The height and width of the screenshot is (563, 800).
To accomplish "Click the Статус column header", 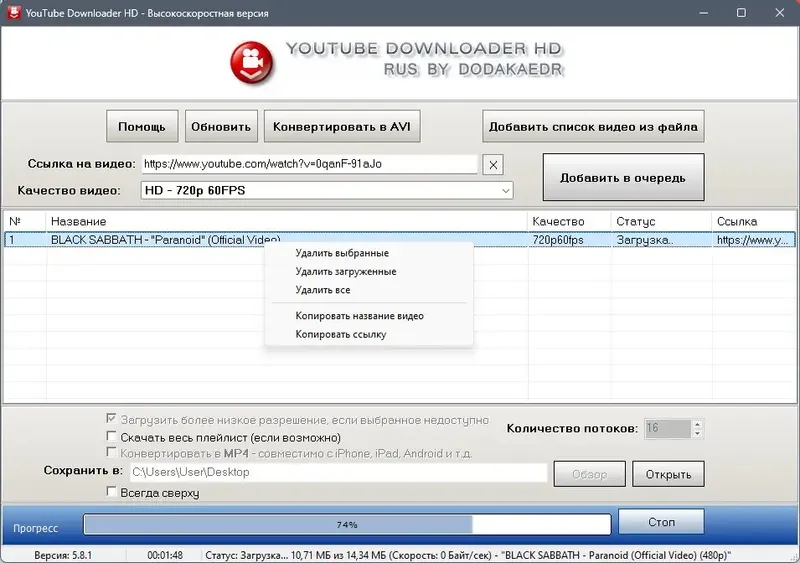I will tap(661, 221).
